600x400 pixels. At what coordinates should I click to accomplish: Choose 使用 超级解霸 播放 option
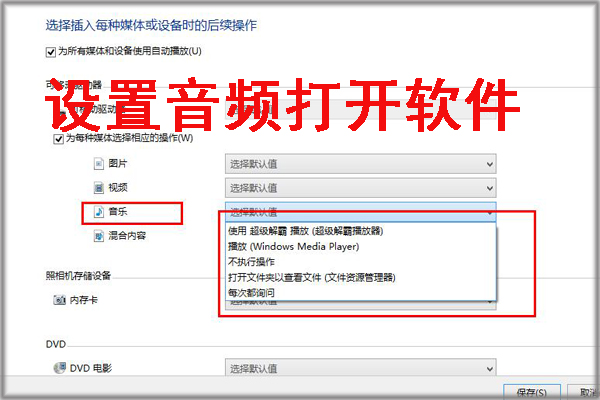tap(361, 231)
